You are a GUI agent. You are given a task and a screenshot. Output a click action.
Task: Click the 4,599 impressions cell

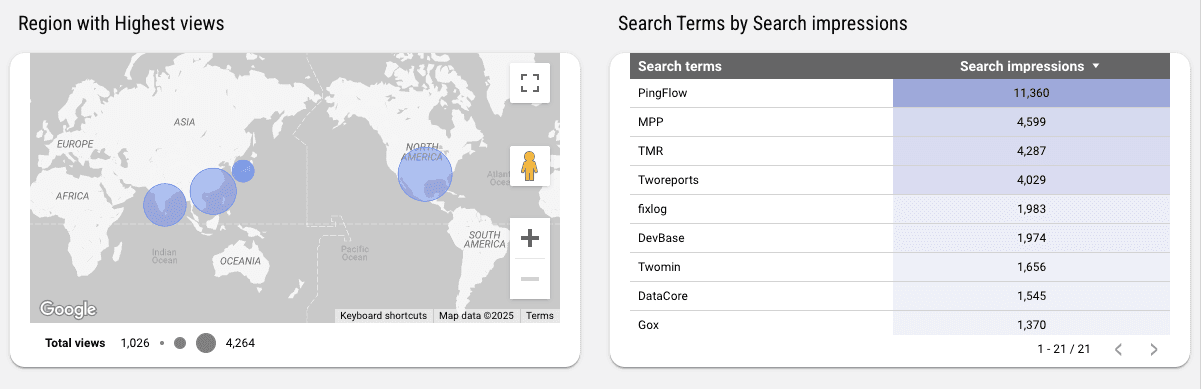[1031, 122]
